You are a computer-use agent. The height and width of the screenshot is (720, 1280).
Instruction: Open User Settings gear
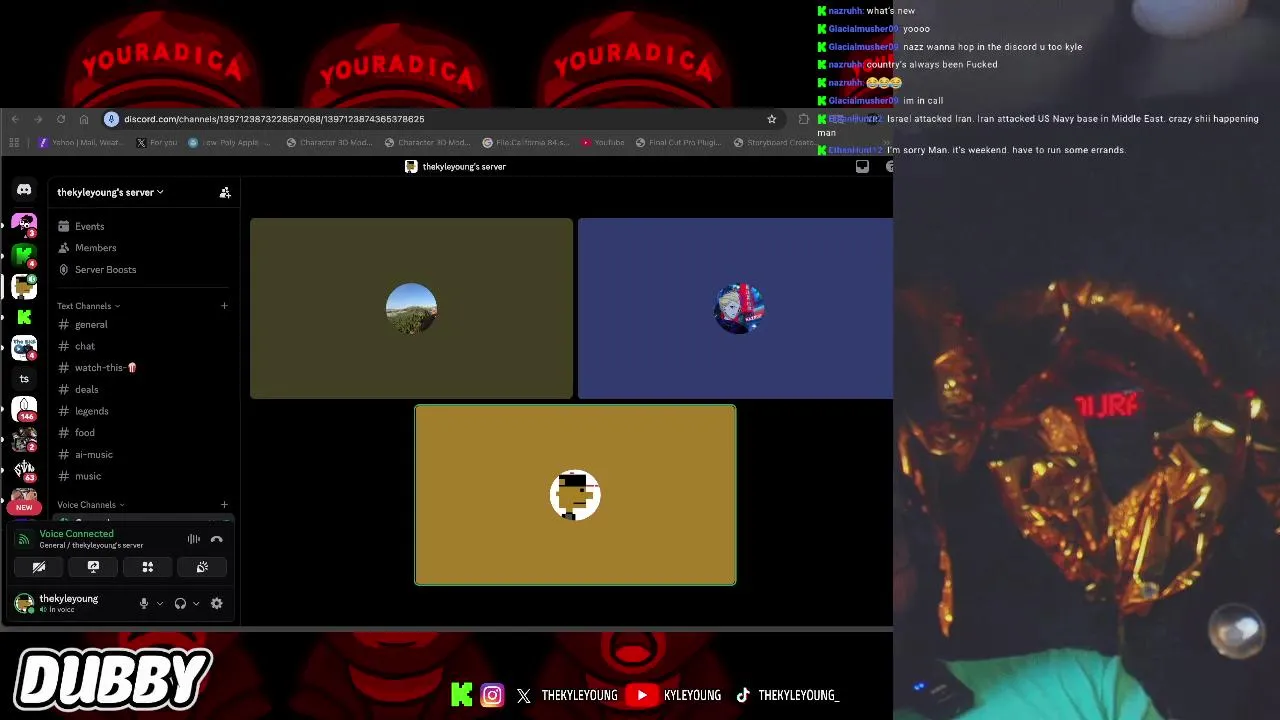click(x=216, y=603)
